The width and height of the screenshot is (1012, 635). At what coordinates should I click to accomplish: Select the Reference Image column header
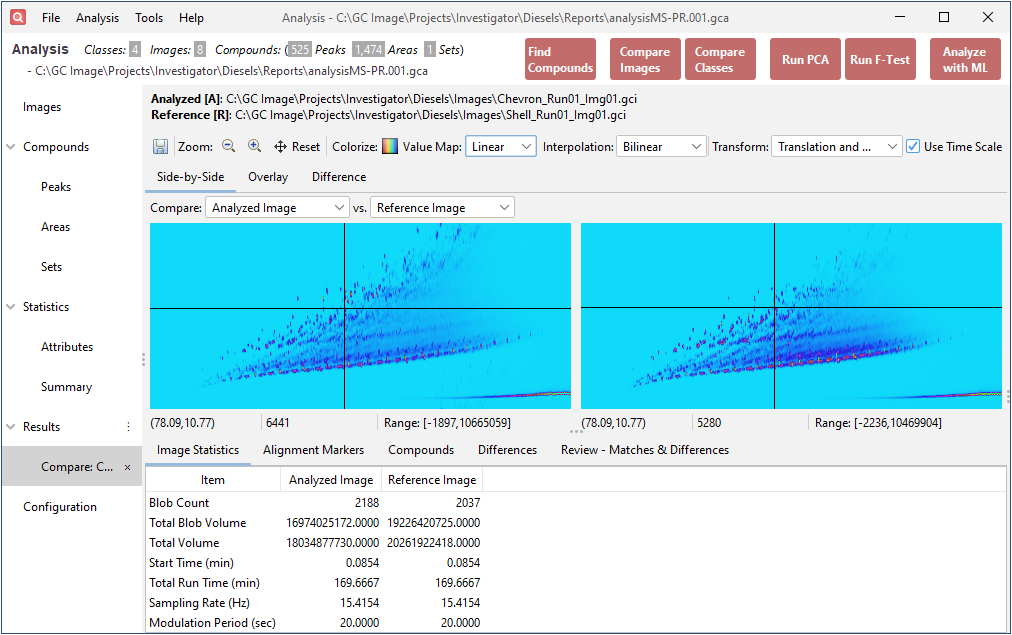coord(431,479)
